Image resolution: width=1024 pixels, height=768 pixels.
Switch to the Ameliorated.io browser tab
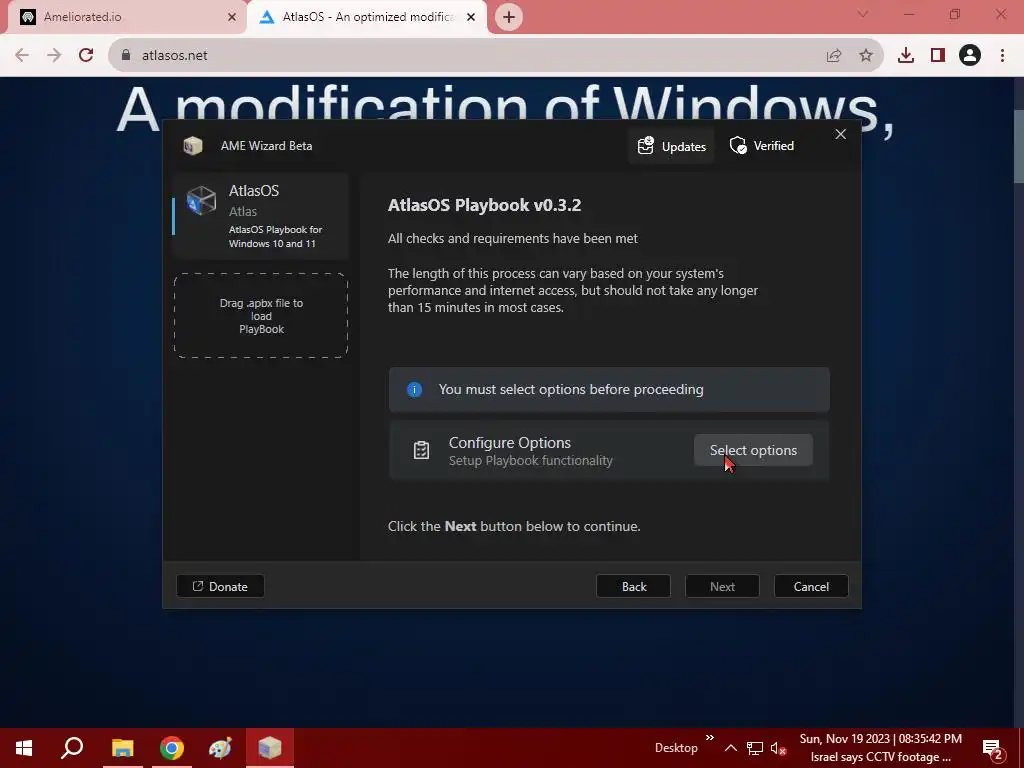click(x=127, y=17)
